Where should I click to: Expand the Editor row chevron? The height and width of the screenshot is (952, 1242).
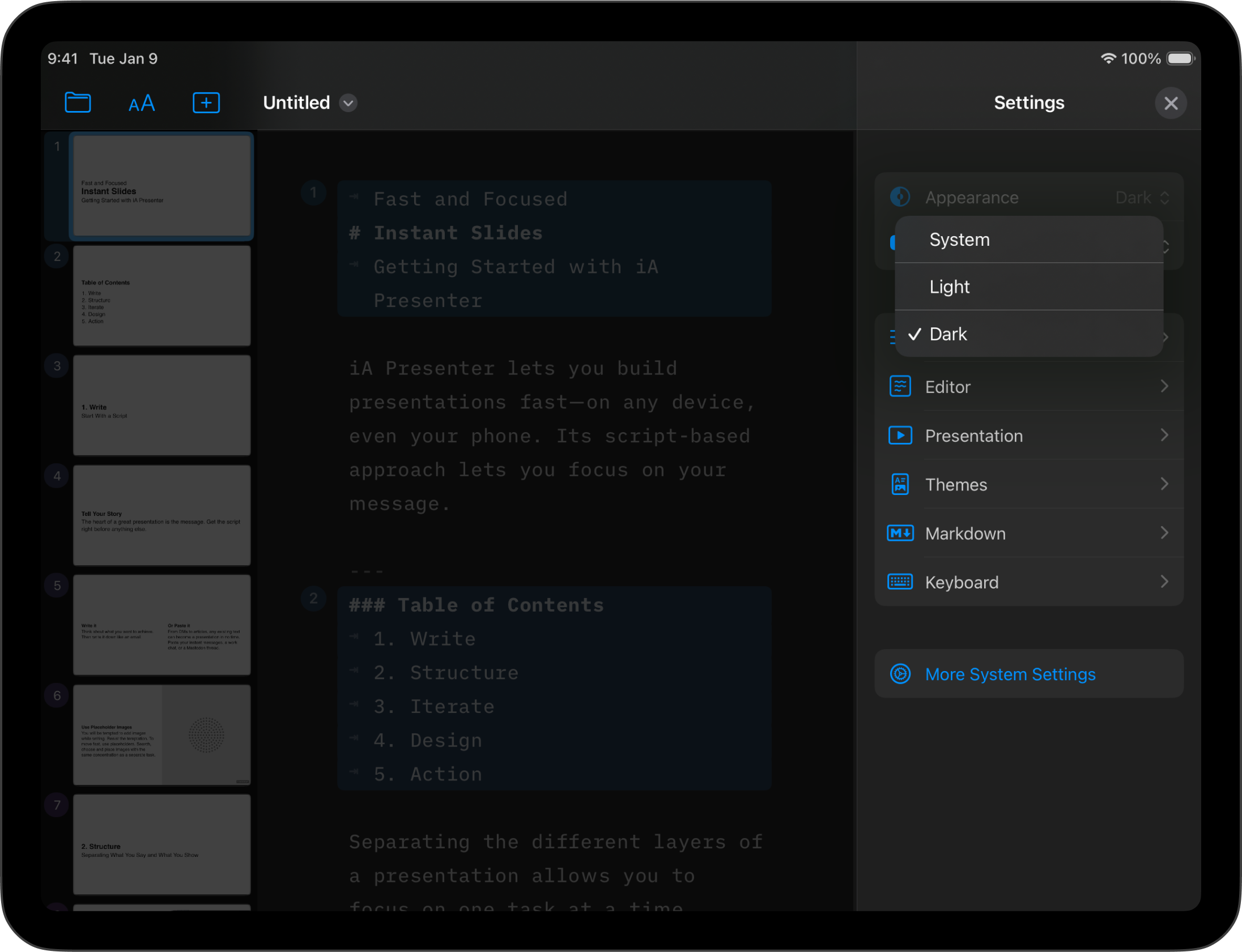click(1164, 386)
